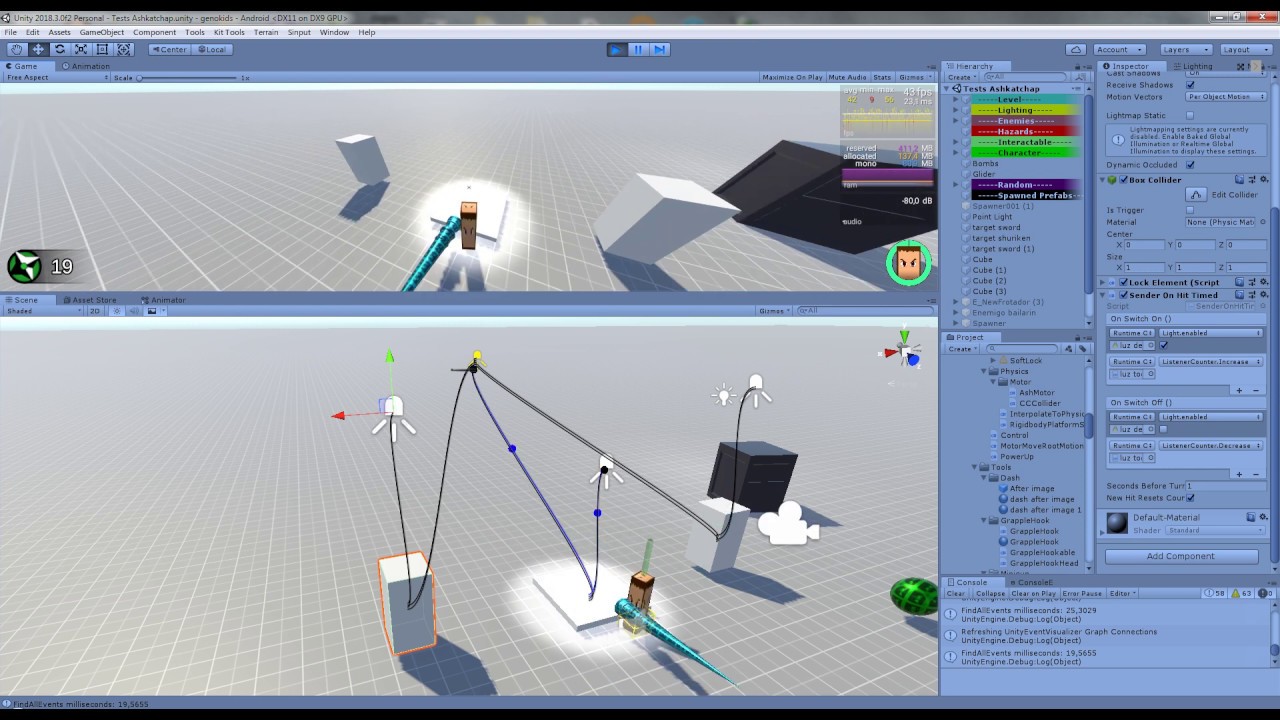Disable Lock Element script checkbox
1280x720 pixels.
click(1123, 282)
